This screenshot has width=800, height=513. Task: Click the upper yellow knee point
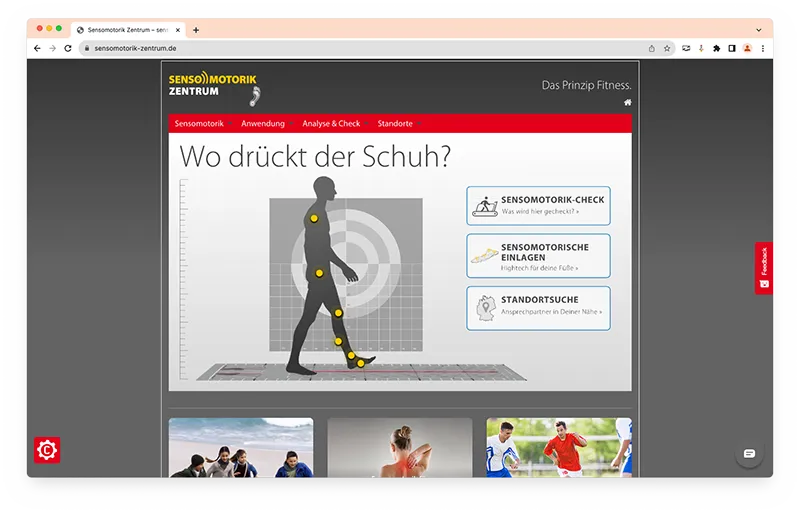pyautogui.click(x=338, y=313)
